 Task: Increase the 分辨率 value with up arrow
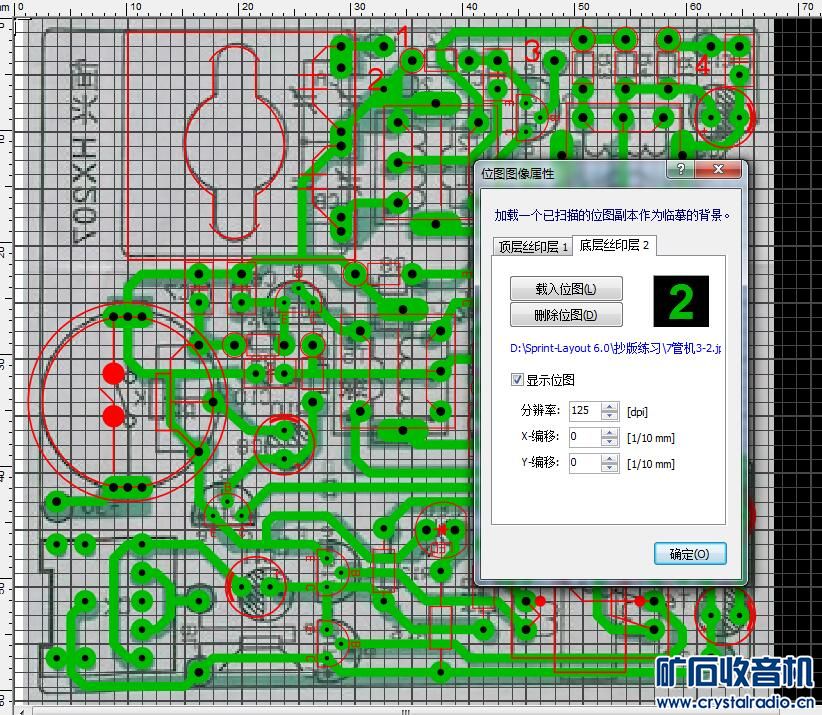pos(609,406)
